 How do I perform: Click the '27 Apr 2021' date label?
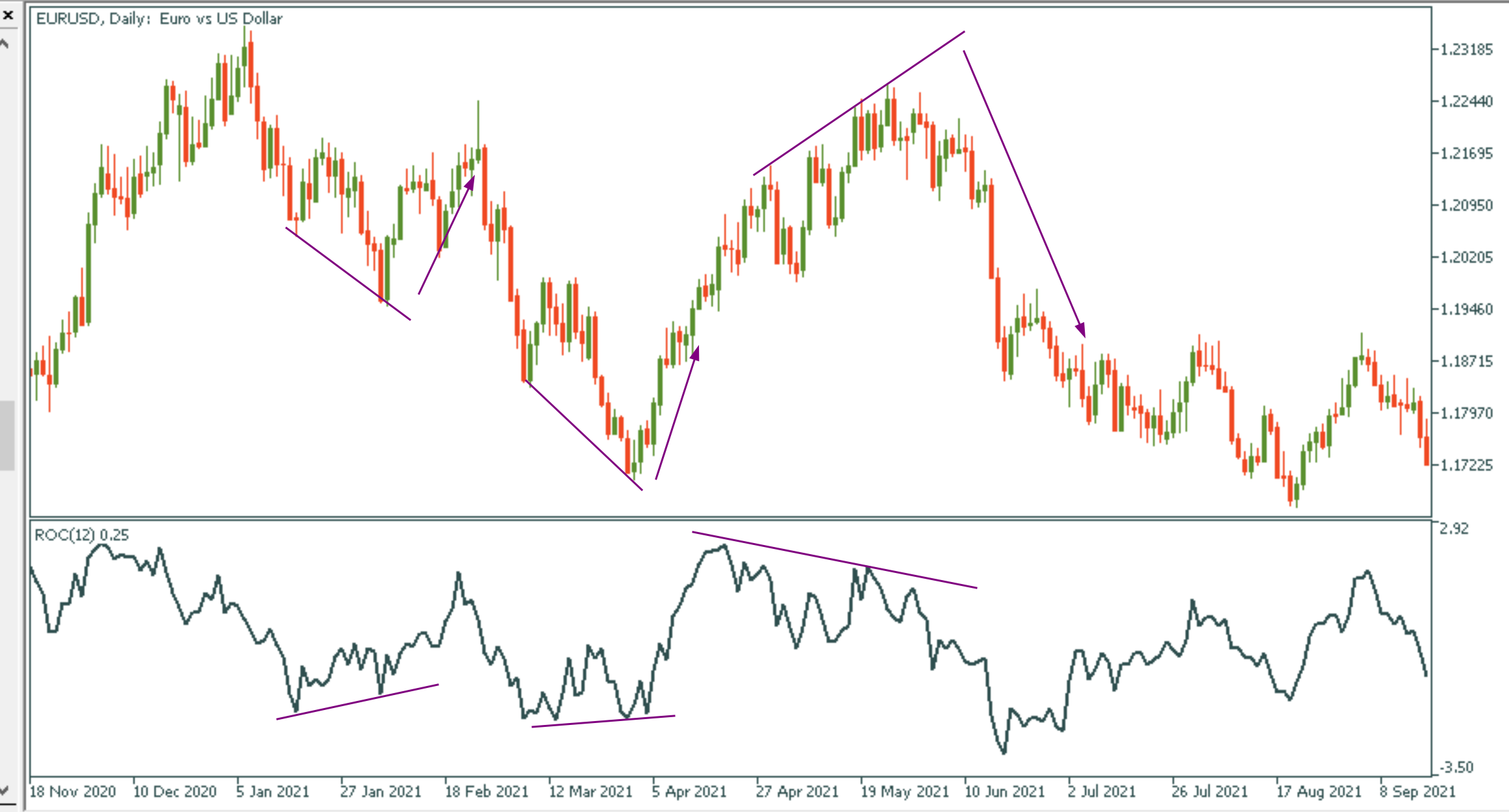[x=797, y=791]
